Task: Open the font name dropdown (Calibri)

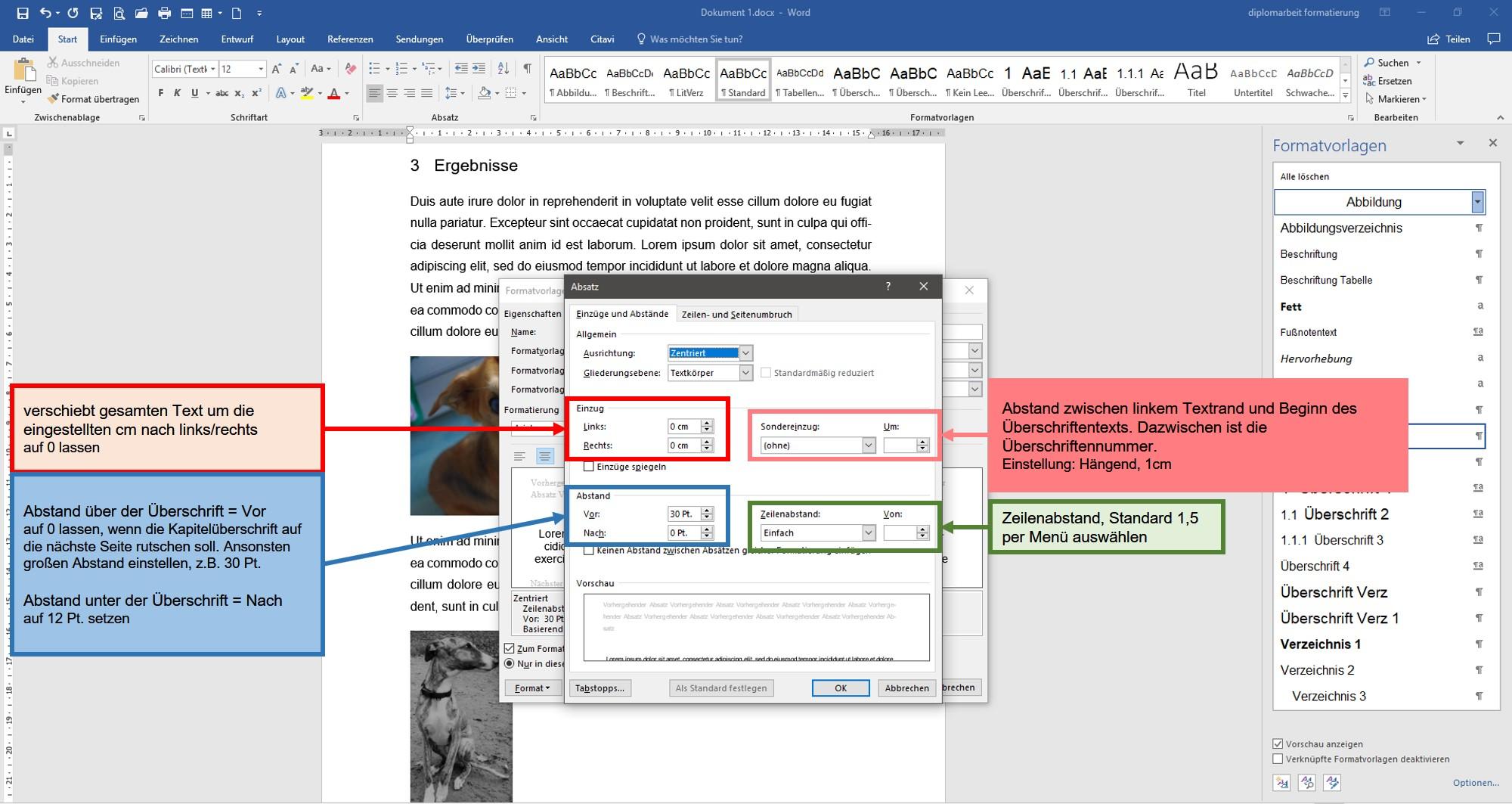Action: coord(213,69)
